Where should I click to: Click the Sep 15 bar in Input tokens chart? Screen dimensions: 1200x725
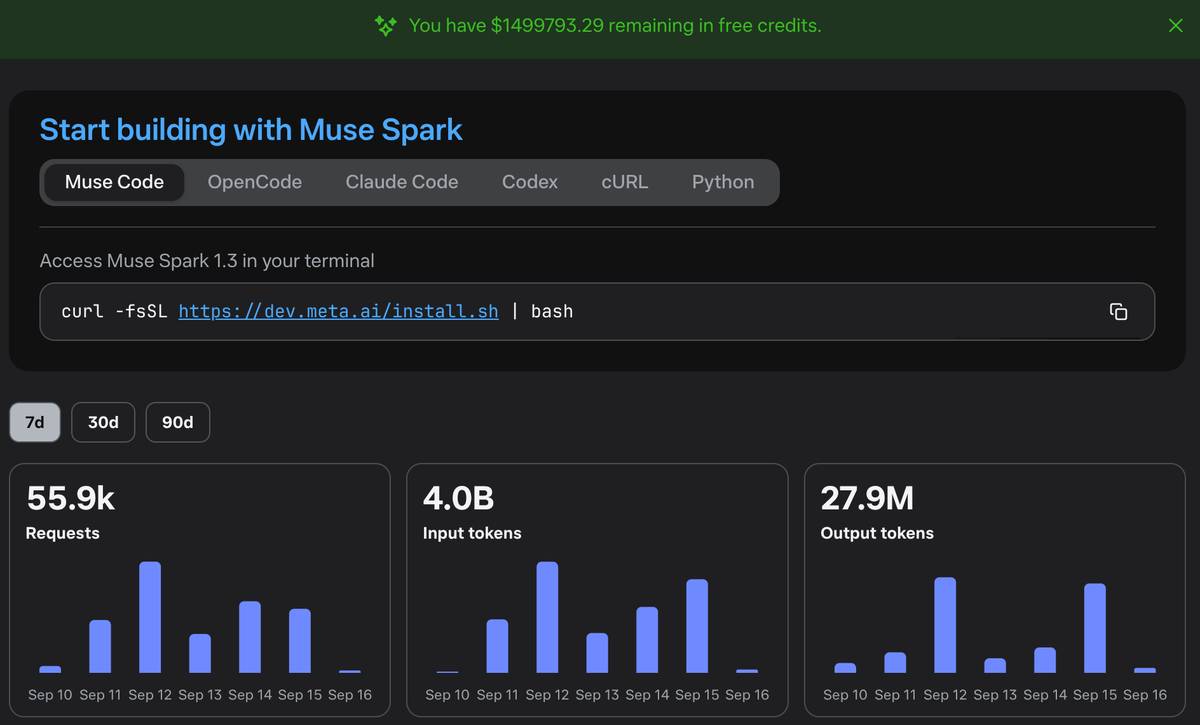pos(697,626)
